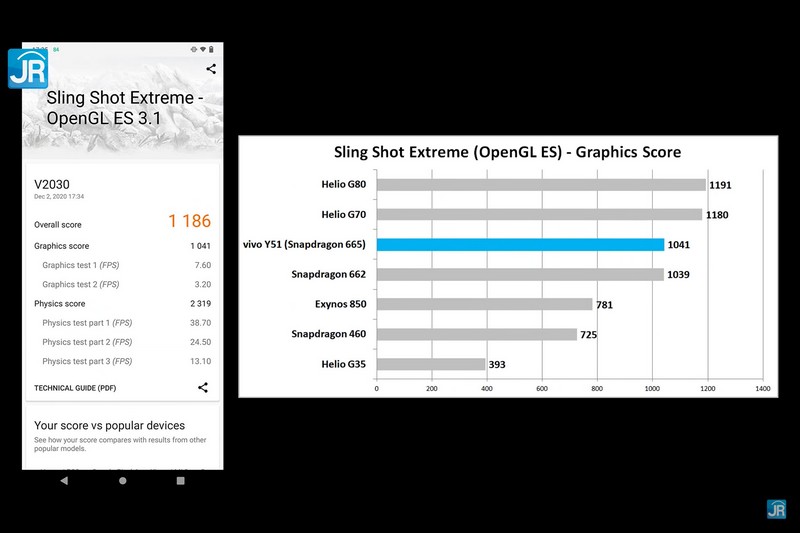This screenshot has height=533, width=800.
Task: Click the large JR logo overlapping the phone screen
Action: point(27,68)
